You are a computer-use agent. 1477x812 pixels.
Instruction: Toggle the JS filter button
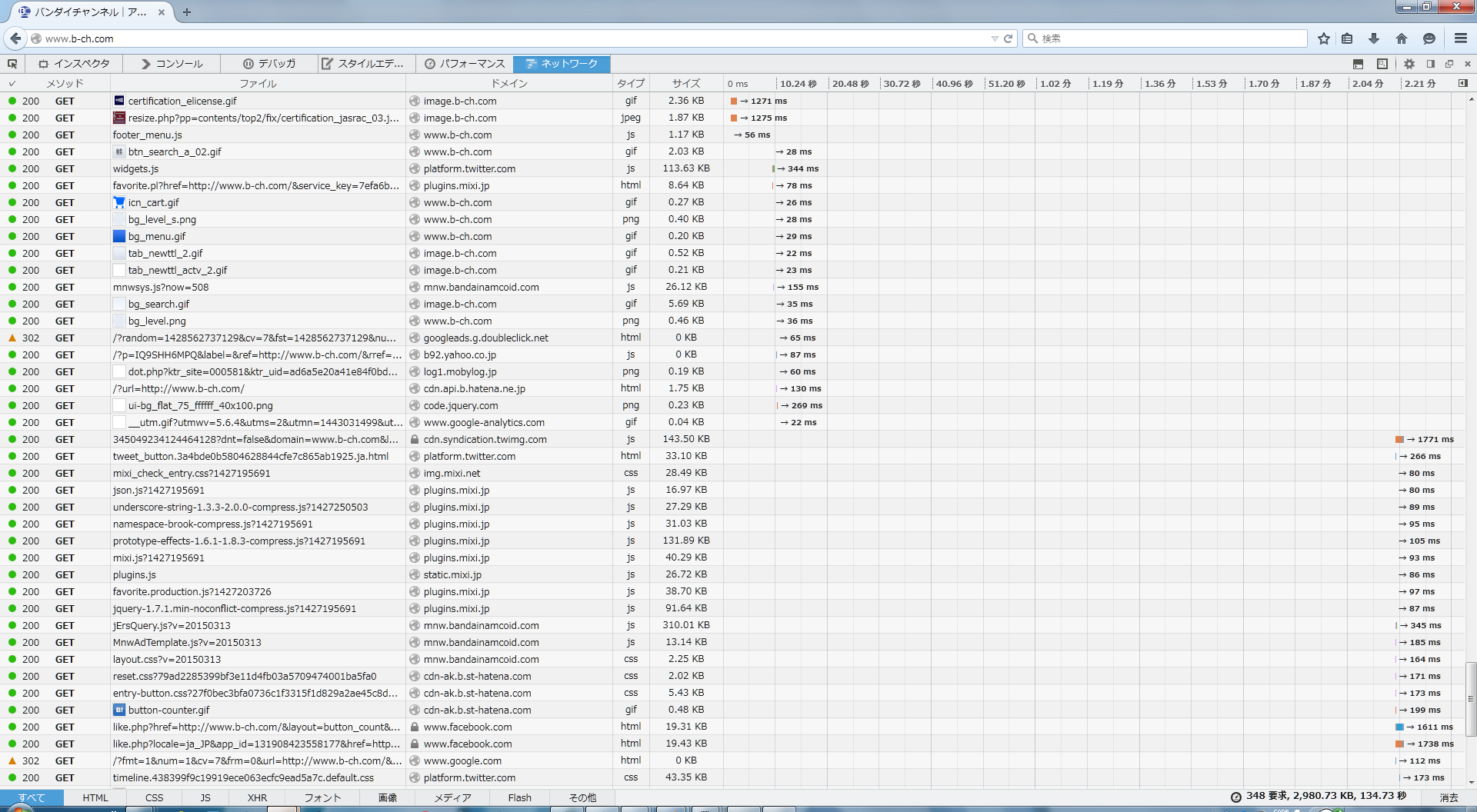coord(205,798)
